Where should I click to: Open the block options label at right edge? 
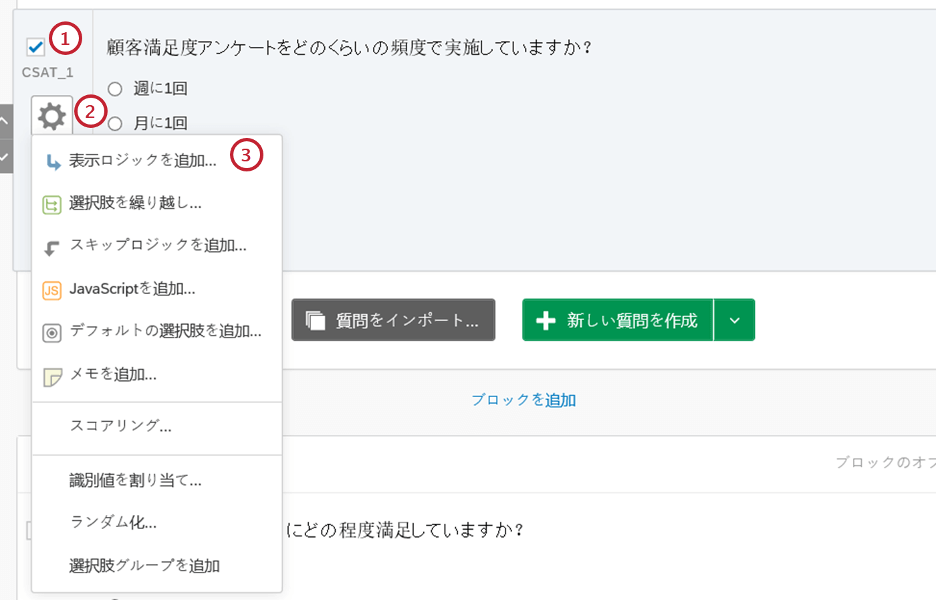pos(885,462)
